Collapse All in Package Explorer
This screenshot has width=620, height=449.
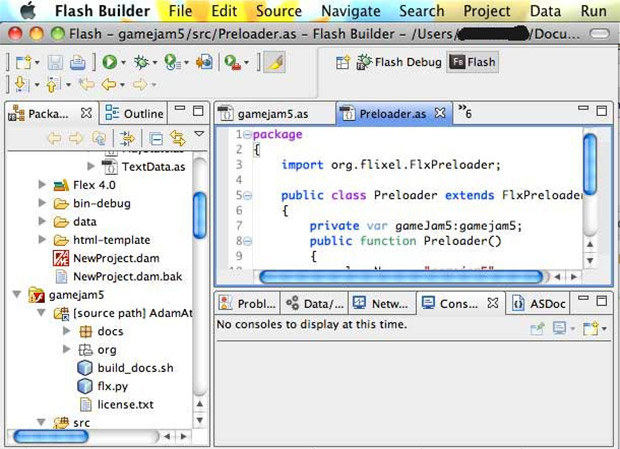click(x=156, y=138)
